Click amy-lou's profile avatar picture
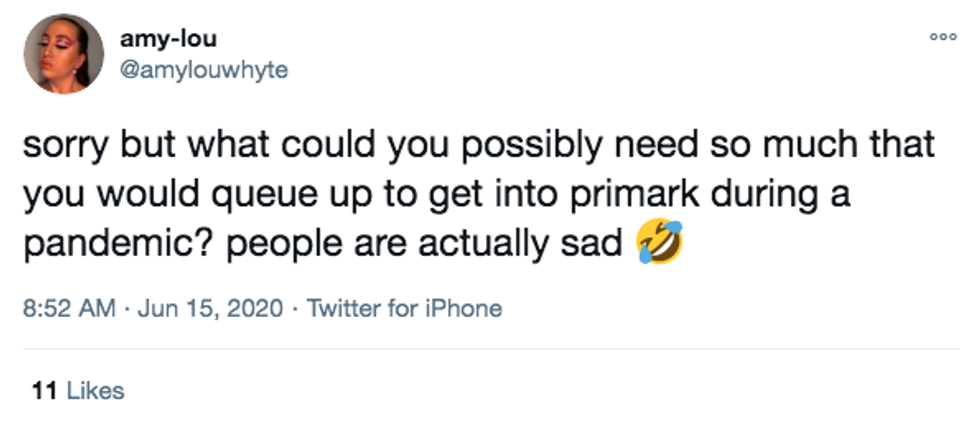Image resolution: width=980 pixels, height=428 pixels. tap(64, 54)
